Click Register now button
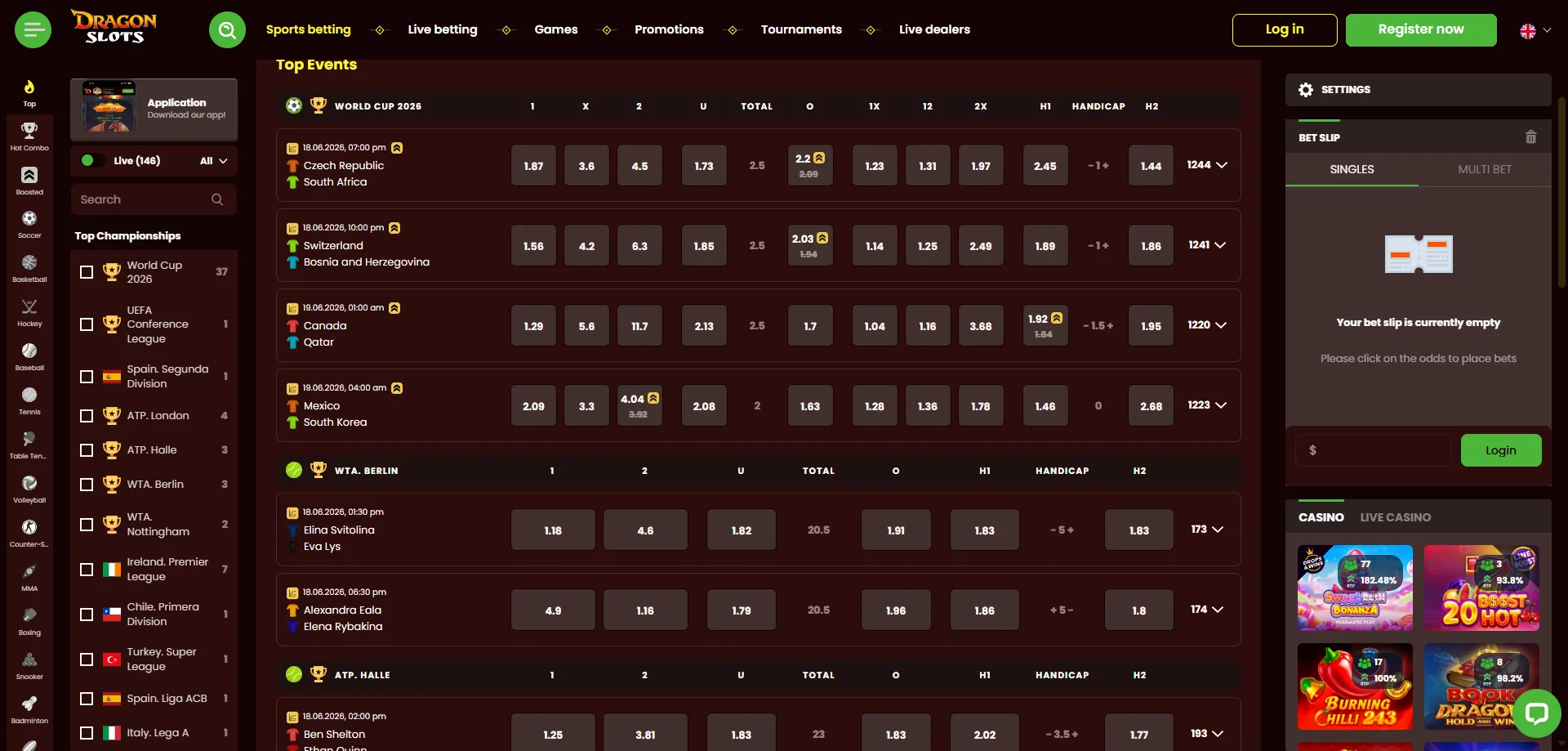1568x751 pixels. (1421, 30)
